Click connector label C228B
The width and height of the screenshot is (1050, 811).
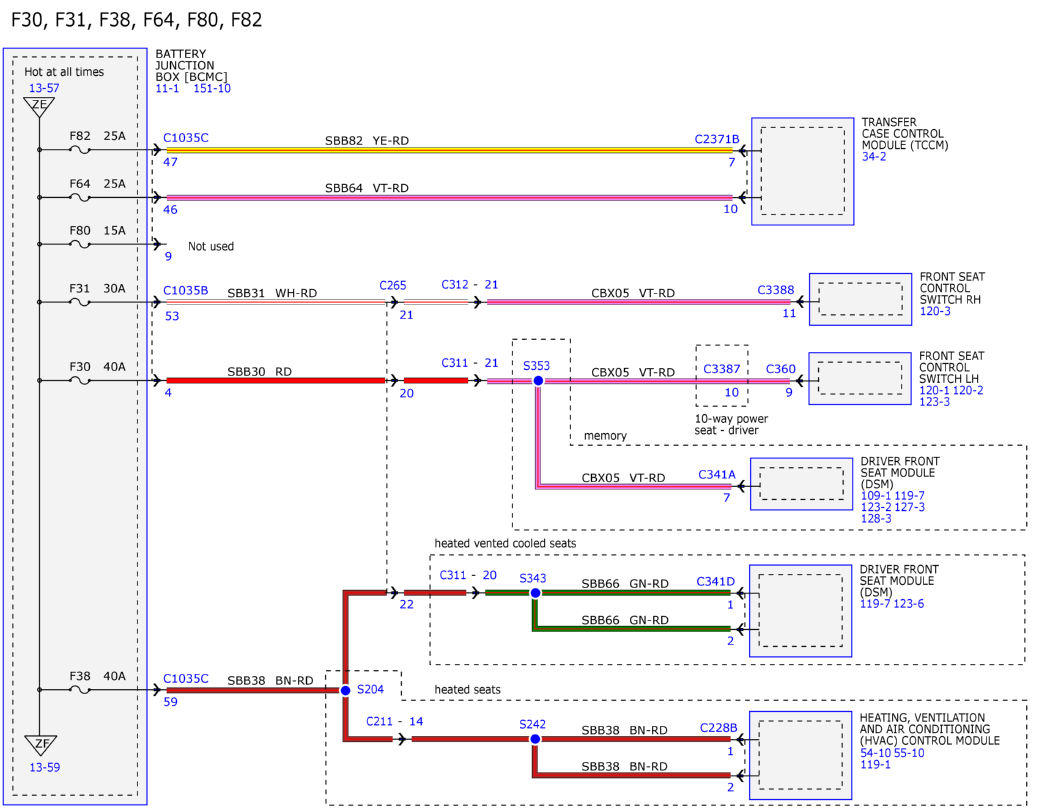719,727
